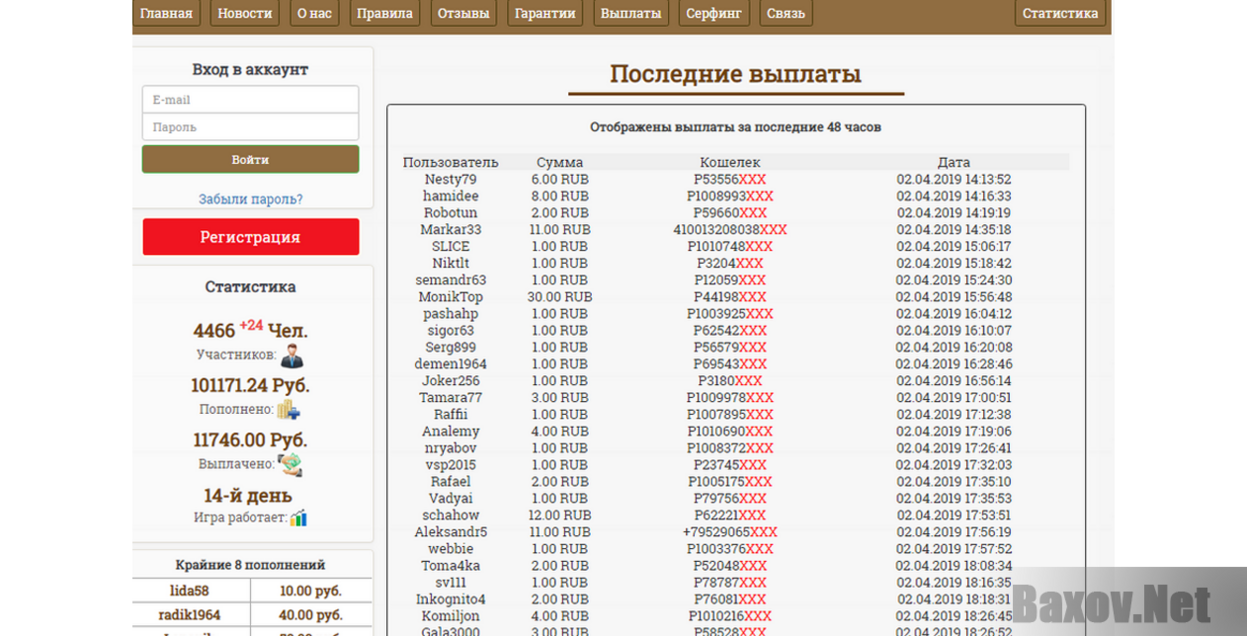Image resolution: width=1247 pixels, height=636 pixels.
Task: Focus the Пароль password field
Action: point(250,127)
